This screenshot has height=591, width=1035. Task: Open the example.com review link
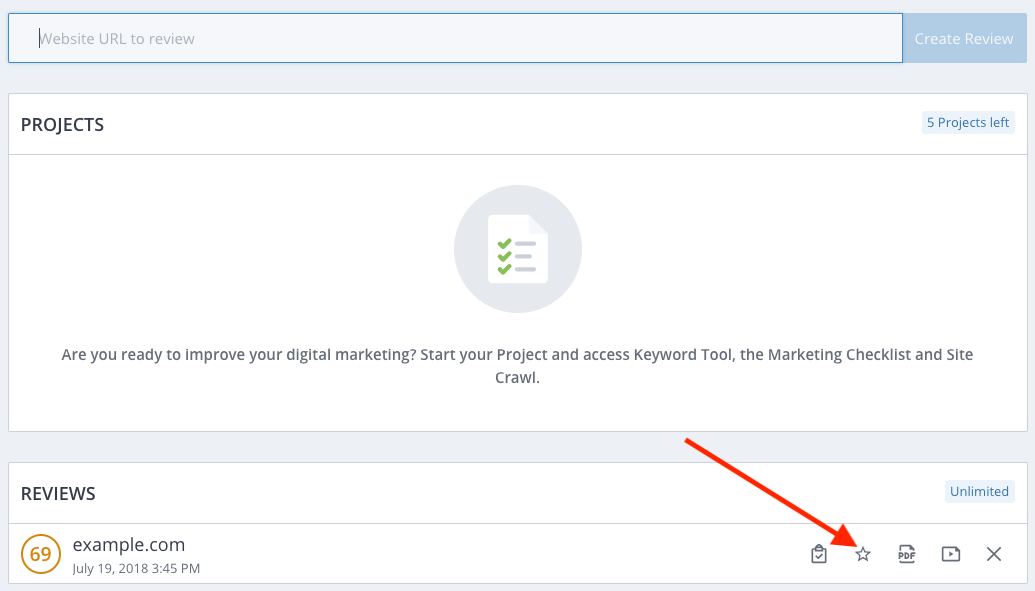(x=129, y=545)
